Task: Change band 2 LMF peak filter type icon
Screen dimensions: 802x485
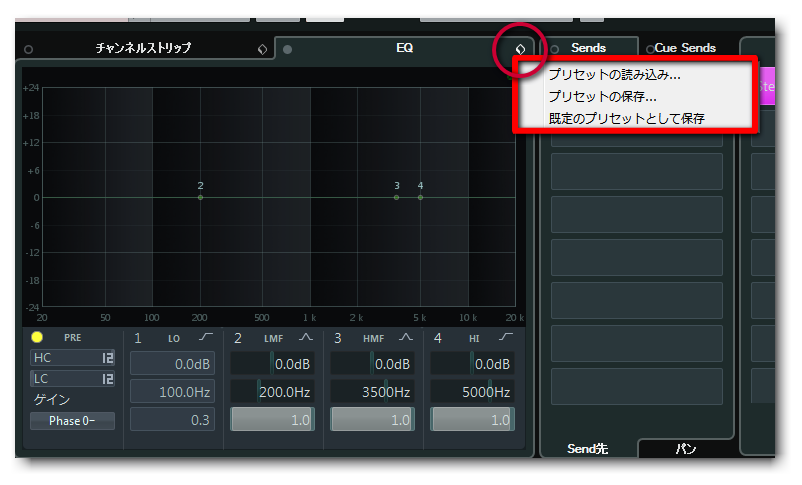Action: point(305,337)
